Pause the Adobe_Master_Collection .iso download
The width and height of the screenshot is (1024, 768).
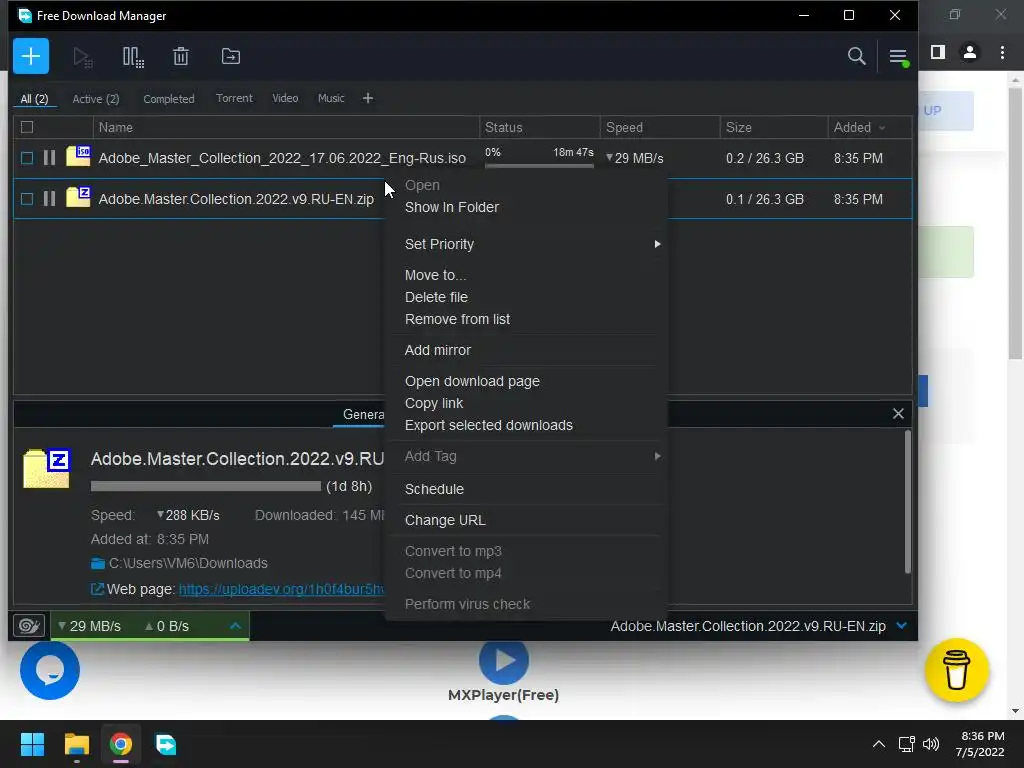50,157
